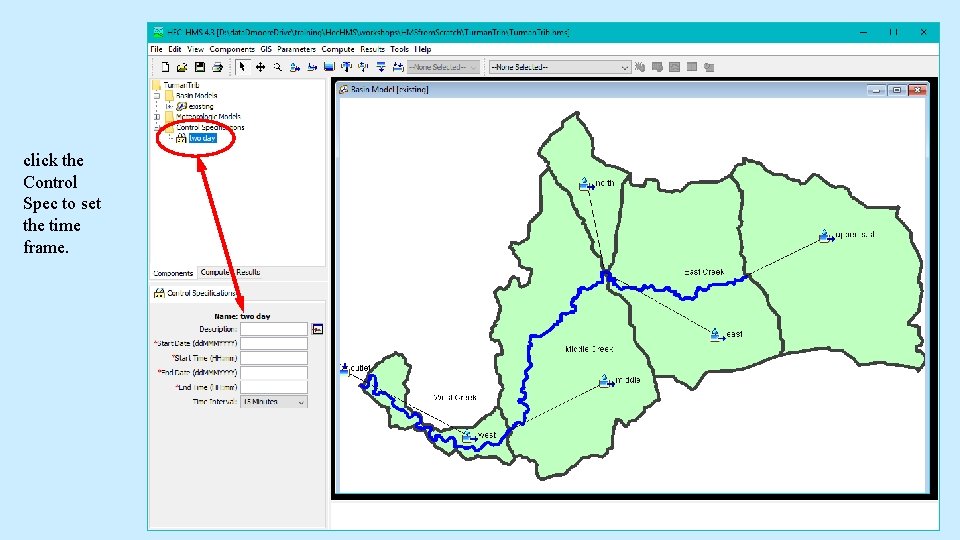Select the Reach creation tool

pos(312,67)
